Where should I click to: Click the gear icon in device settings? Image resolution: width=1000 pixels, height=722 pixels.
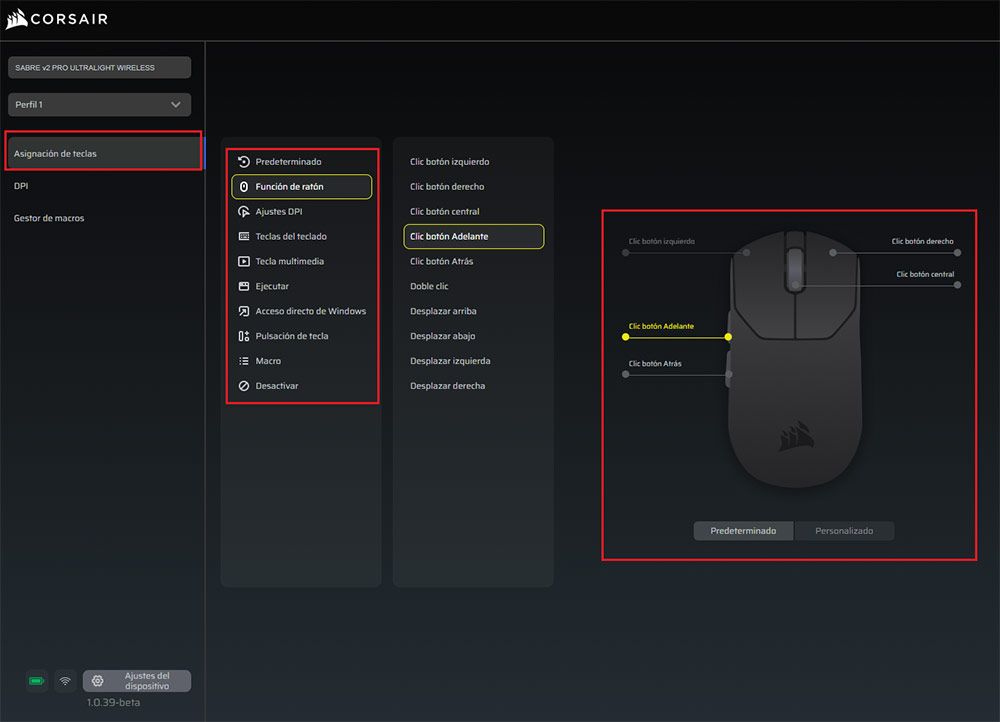click(x=98, y=681)
